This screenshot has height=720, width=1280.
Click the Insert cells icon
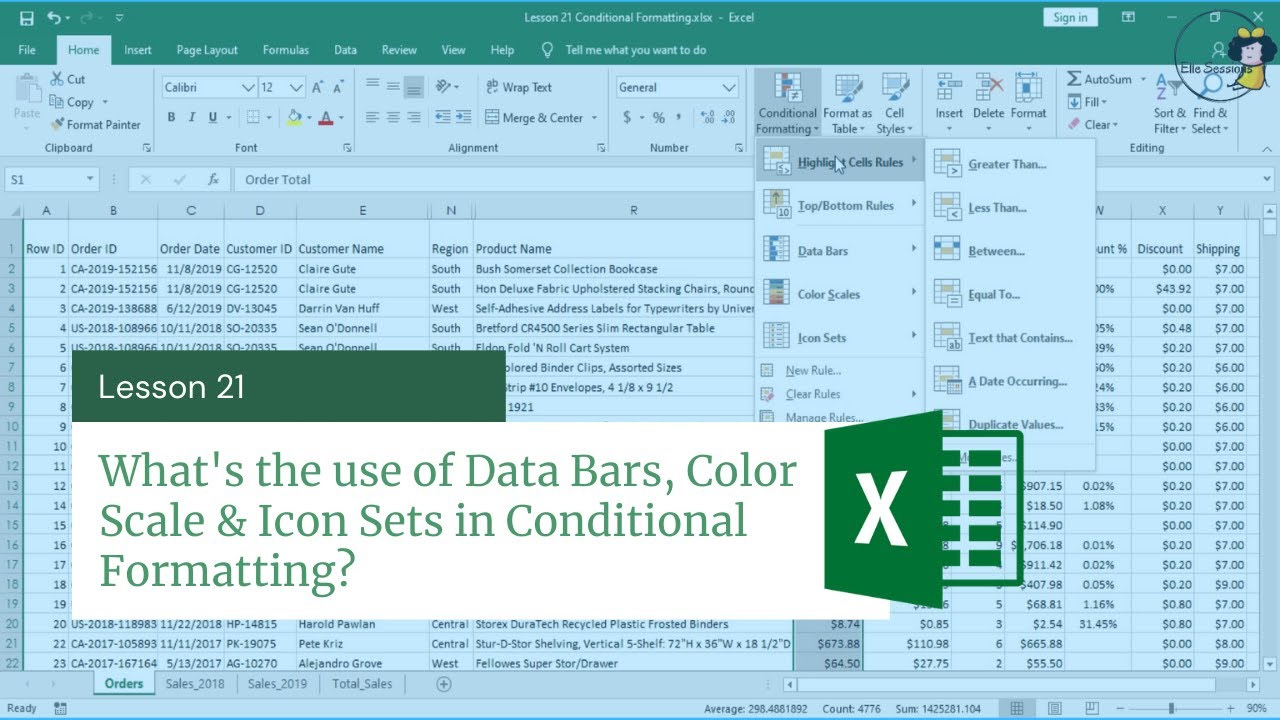tap(949, 88)
